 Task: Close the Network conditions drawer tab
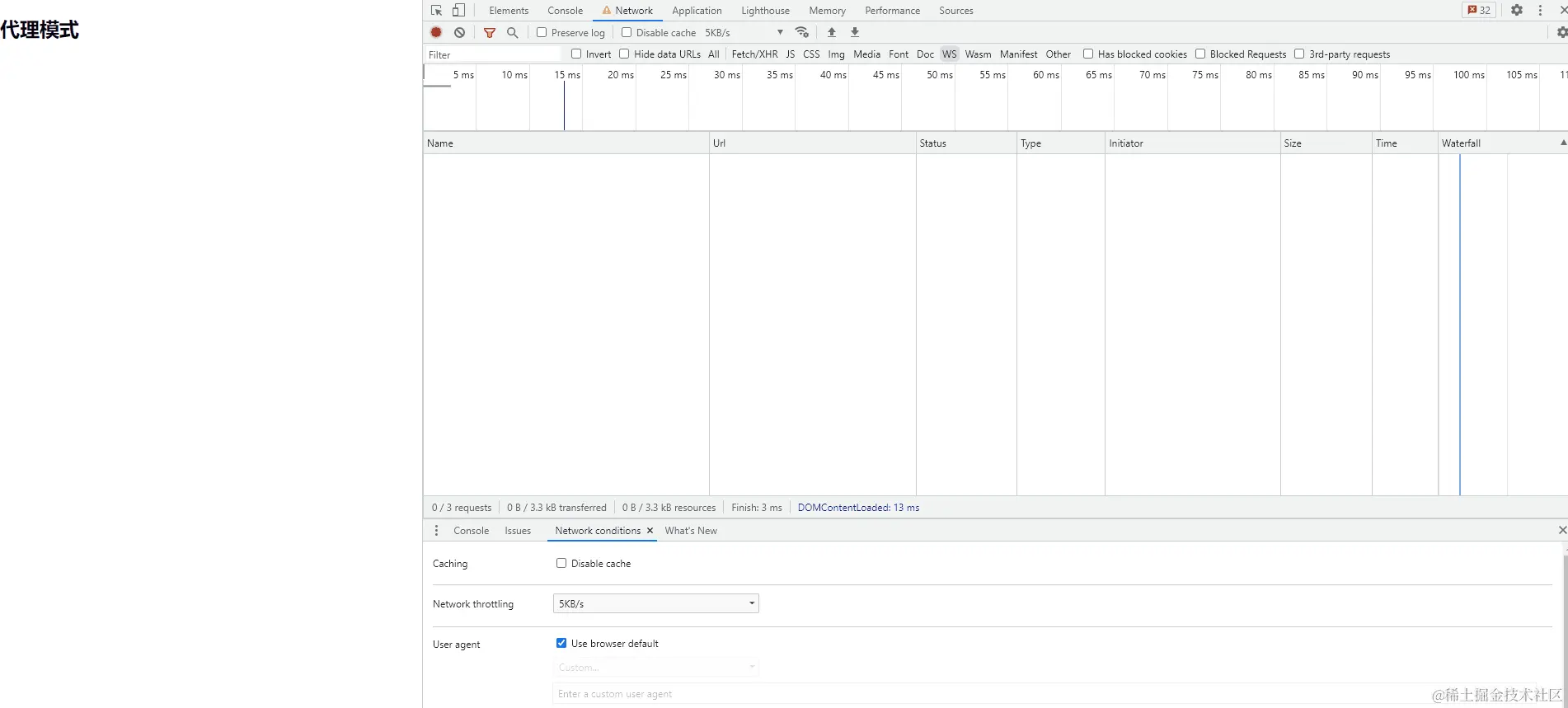tap(650, 531)
